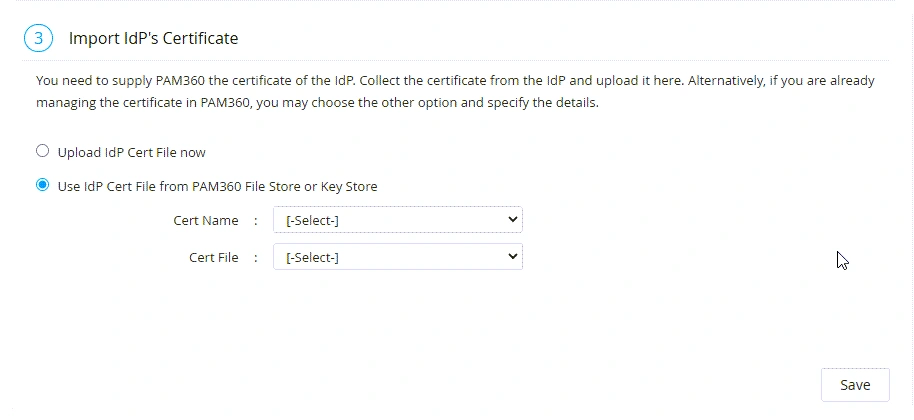Select "Use IdP Cert File from PAM360" radio button
The width and height of the screenshot is (914, 420).
(42, 186)
